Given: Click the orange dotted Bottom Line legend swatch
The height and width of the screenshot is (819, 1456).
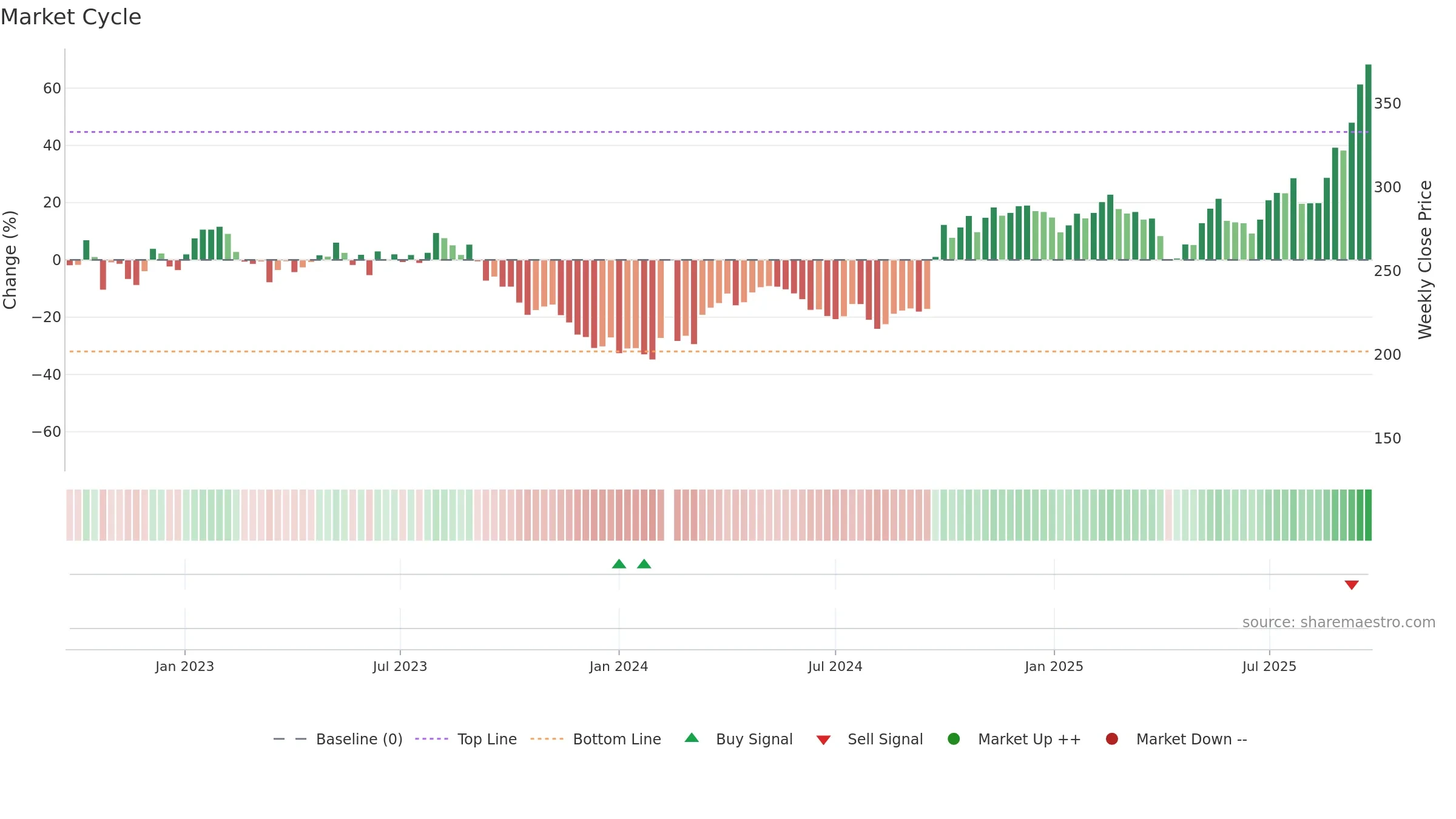Looking at the screenshot, I should (547, 739).
